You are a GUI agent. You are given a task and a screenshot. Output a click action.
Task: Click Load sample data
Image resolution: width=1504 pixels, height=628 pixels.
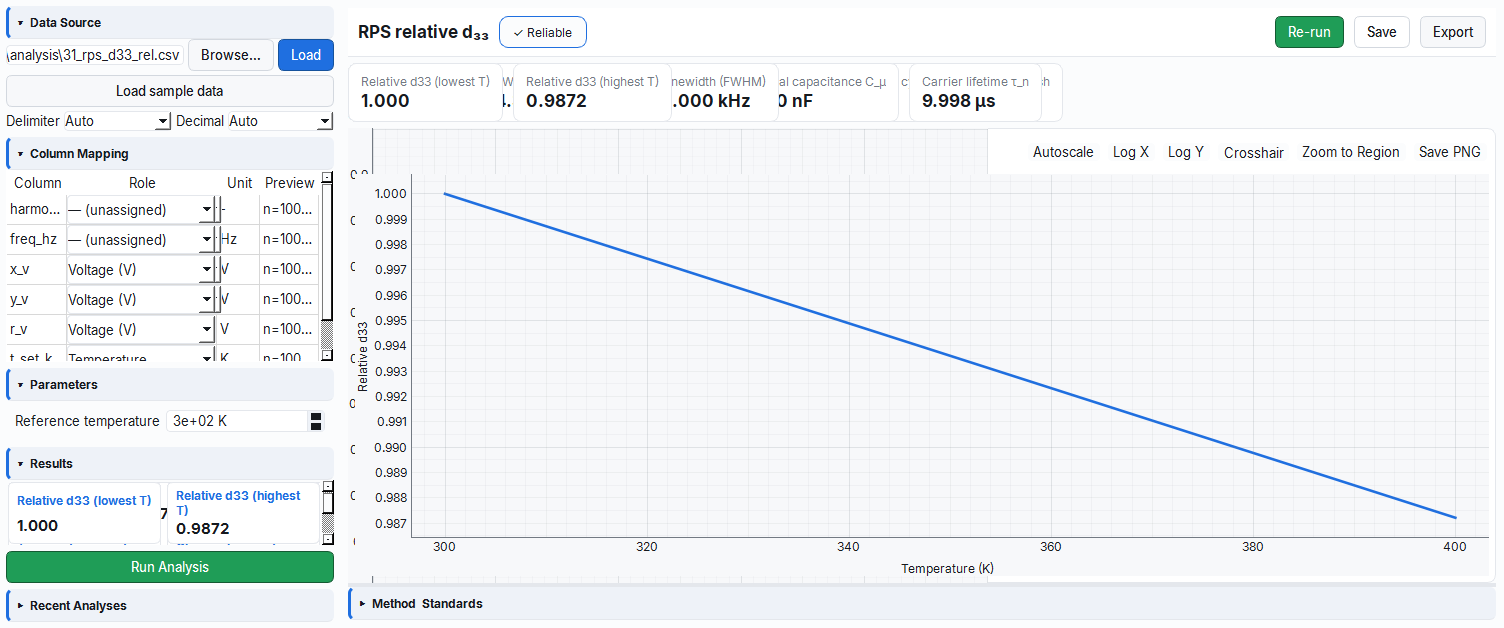pyautogui.click(x=170, y=91)
